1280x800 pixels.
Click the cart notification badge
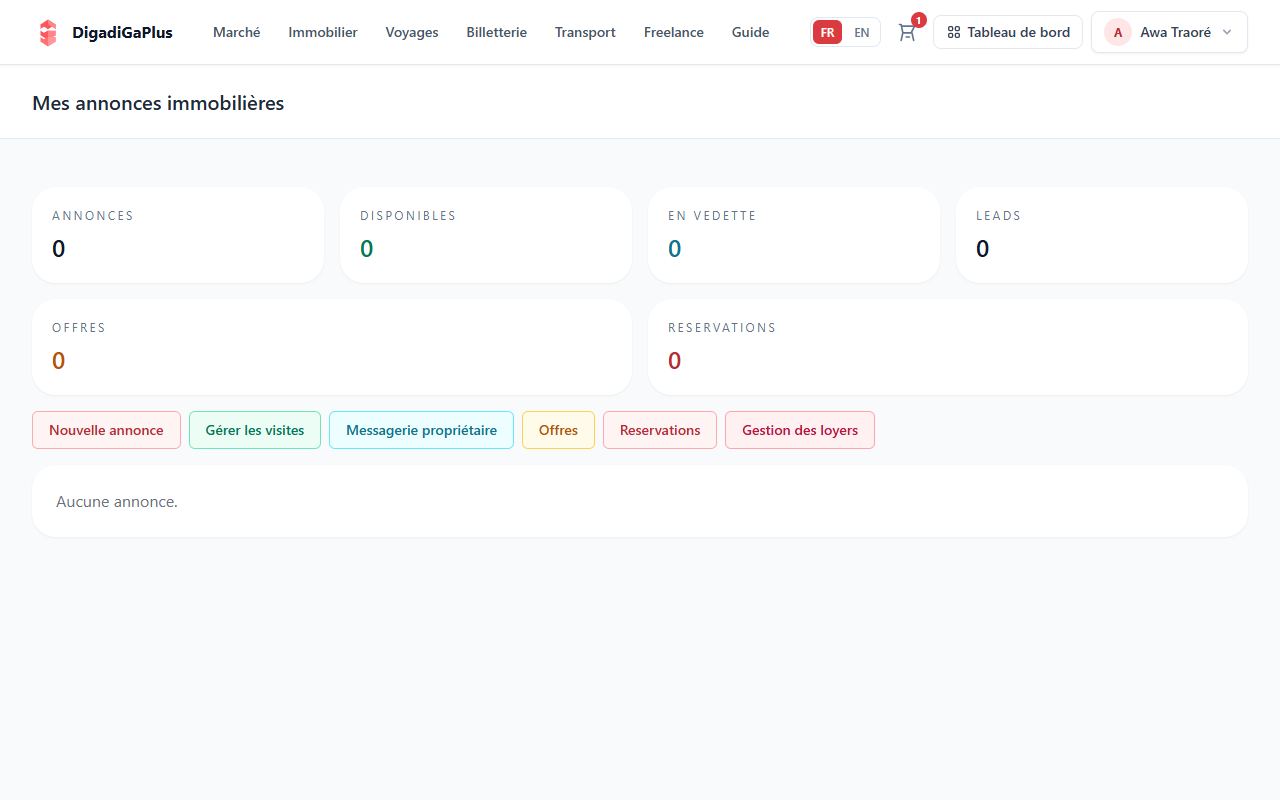click(x=919, y=20)
